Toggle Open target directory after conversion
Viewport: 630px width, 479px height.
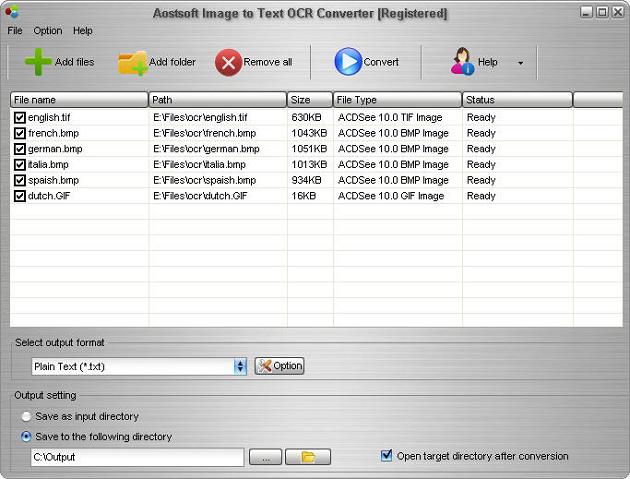click(386, 456)
